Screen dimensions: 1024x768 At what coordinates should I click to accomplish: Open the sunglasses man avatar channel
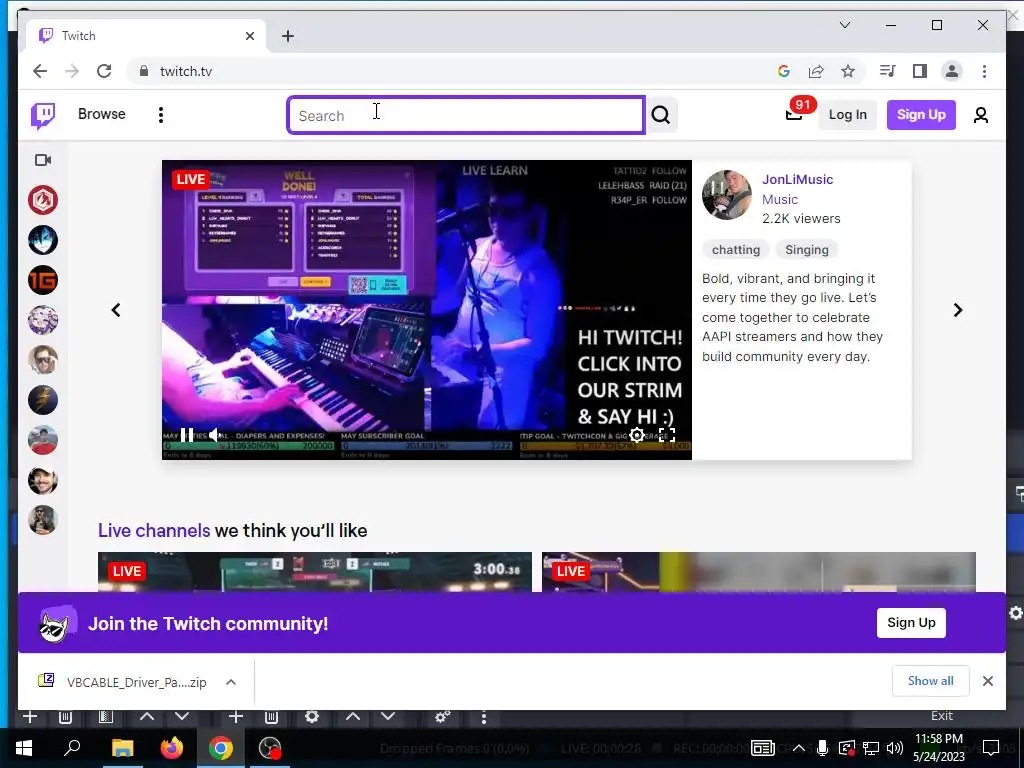click(43, 360)
